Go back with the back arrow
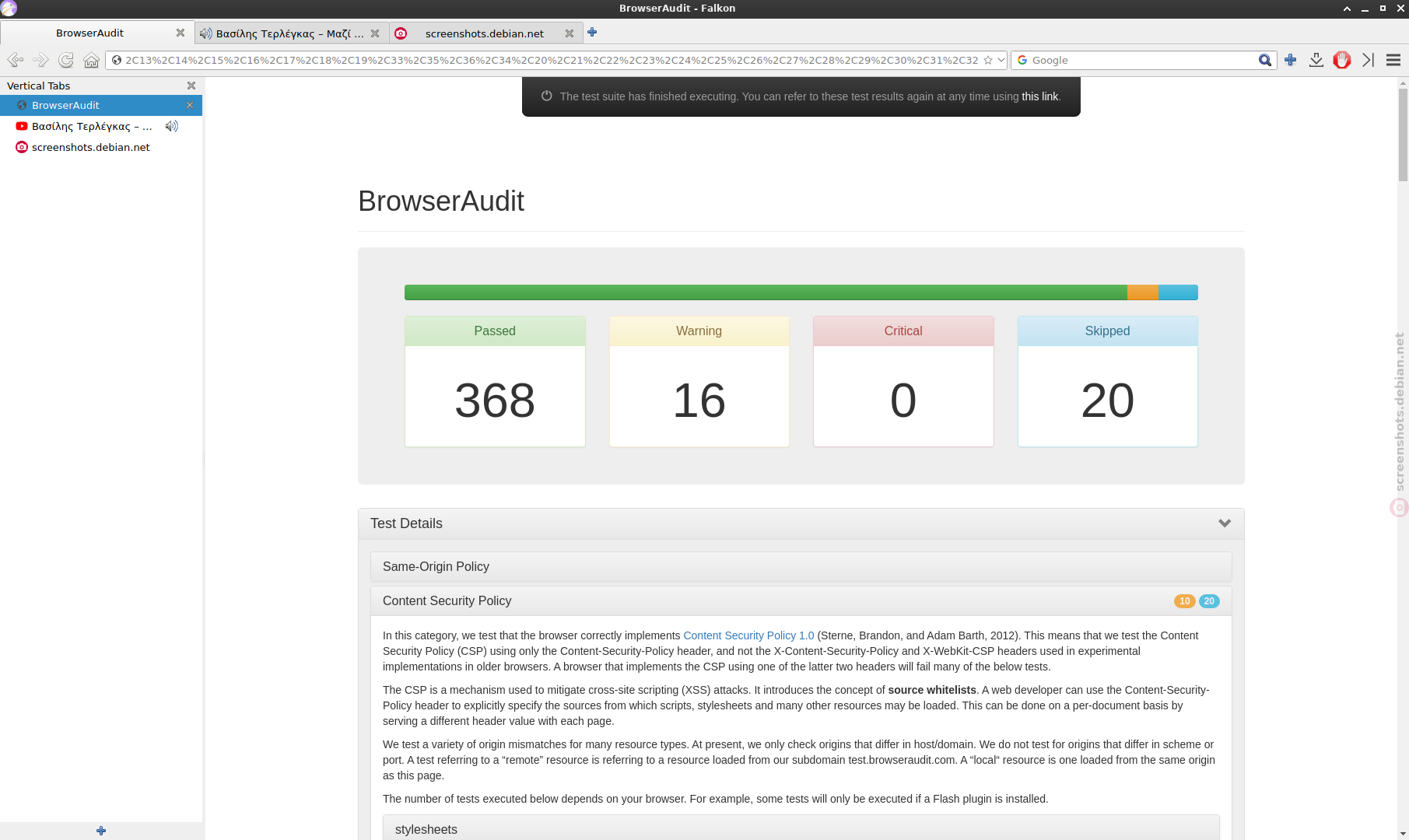Viewport: 1409px width, 840px height. click(x=15, y=60)
